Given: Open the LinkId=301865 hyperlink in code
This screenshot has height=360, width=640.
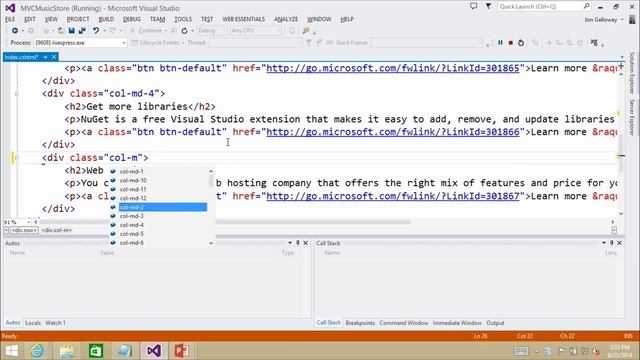Looking at the screenshot, I should (x=393, y=68).
